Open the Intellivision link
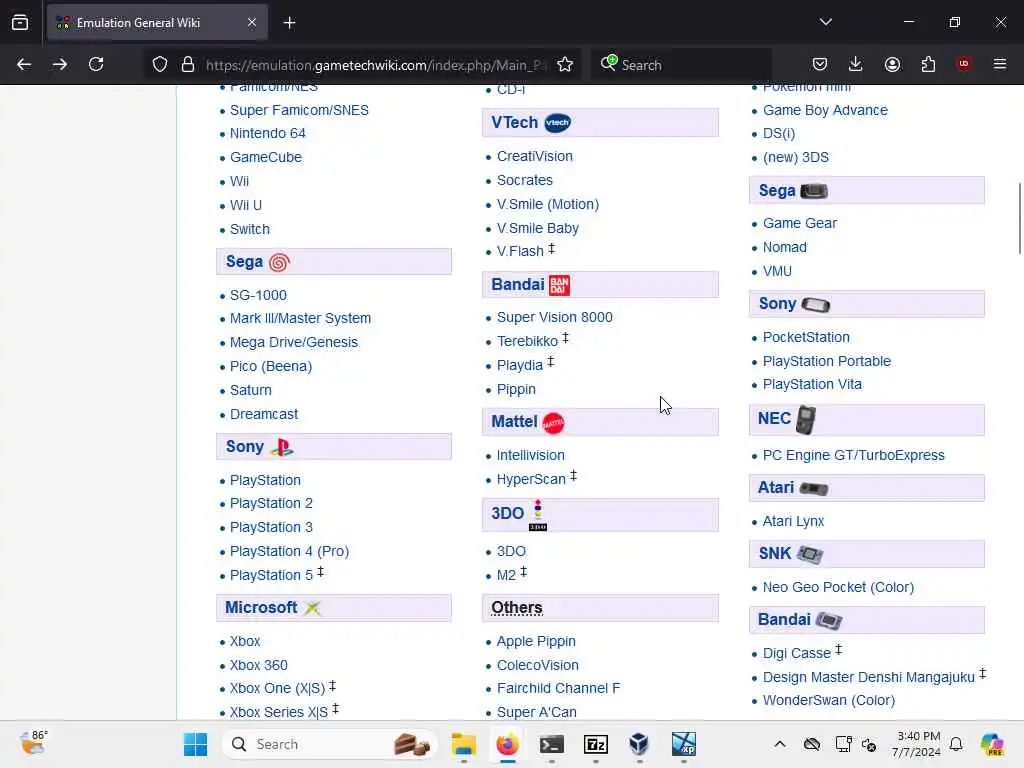 pyautogui.click(x=531, y=455)
